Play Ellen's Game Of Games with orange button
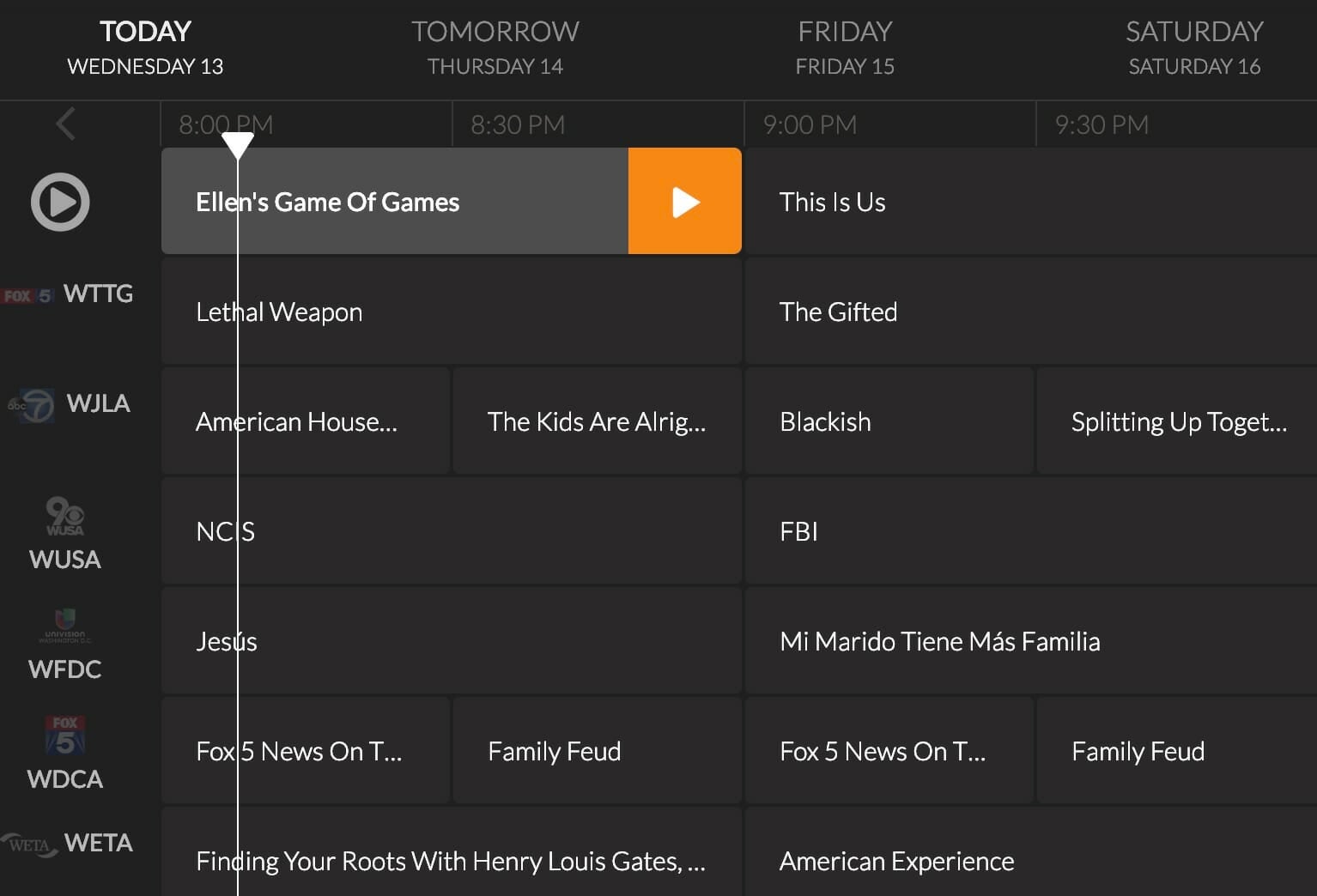 685,202
